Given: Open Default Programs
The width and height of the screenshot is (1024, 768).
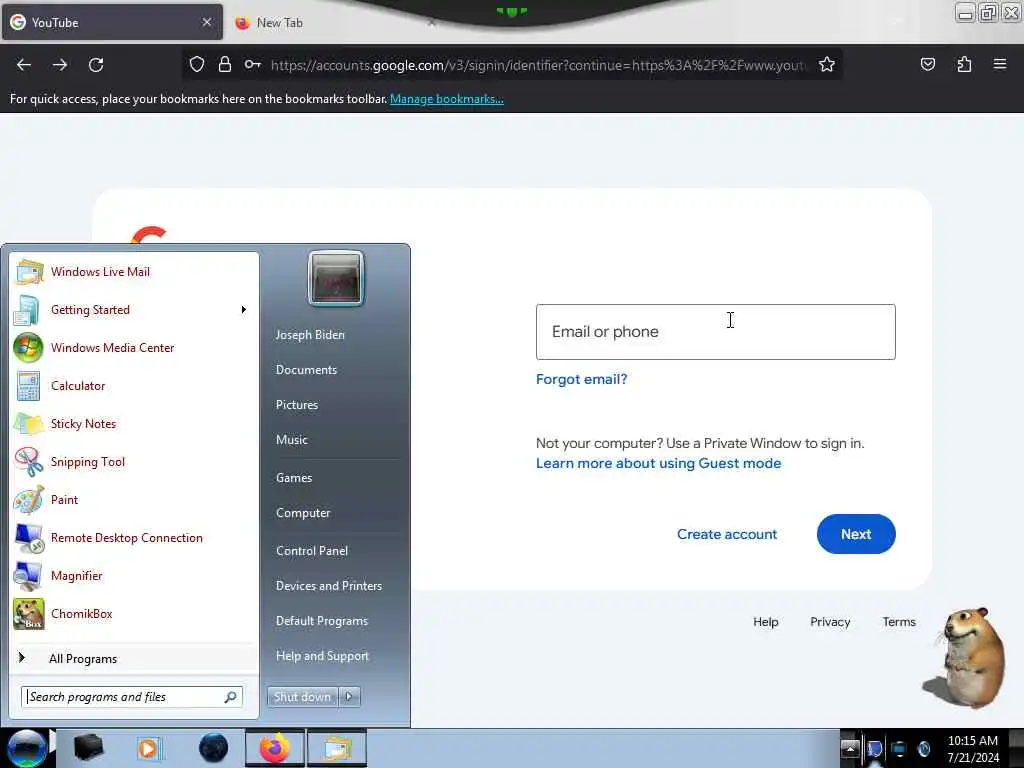Looking at the screenshot, I should (322, 620).
